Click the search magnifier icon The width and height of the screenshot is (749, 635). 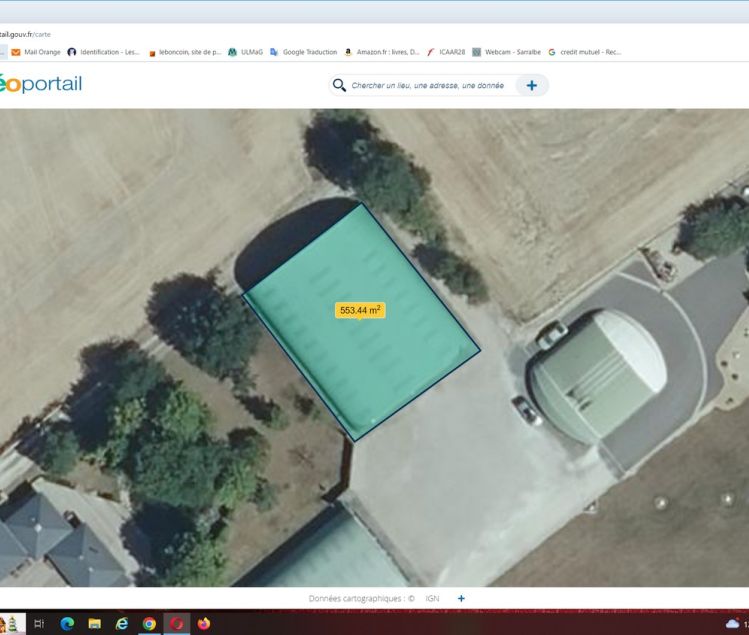(339, 86)
